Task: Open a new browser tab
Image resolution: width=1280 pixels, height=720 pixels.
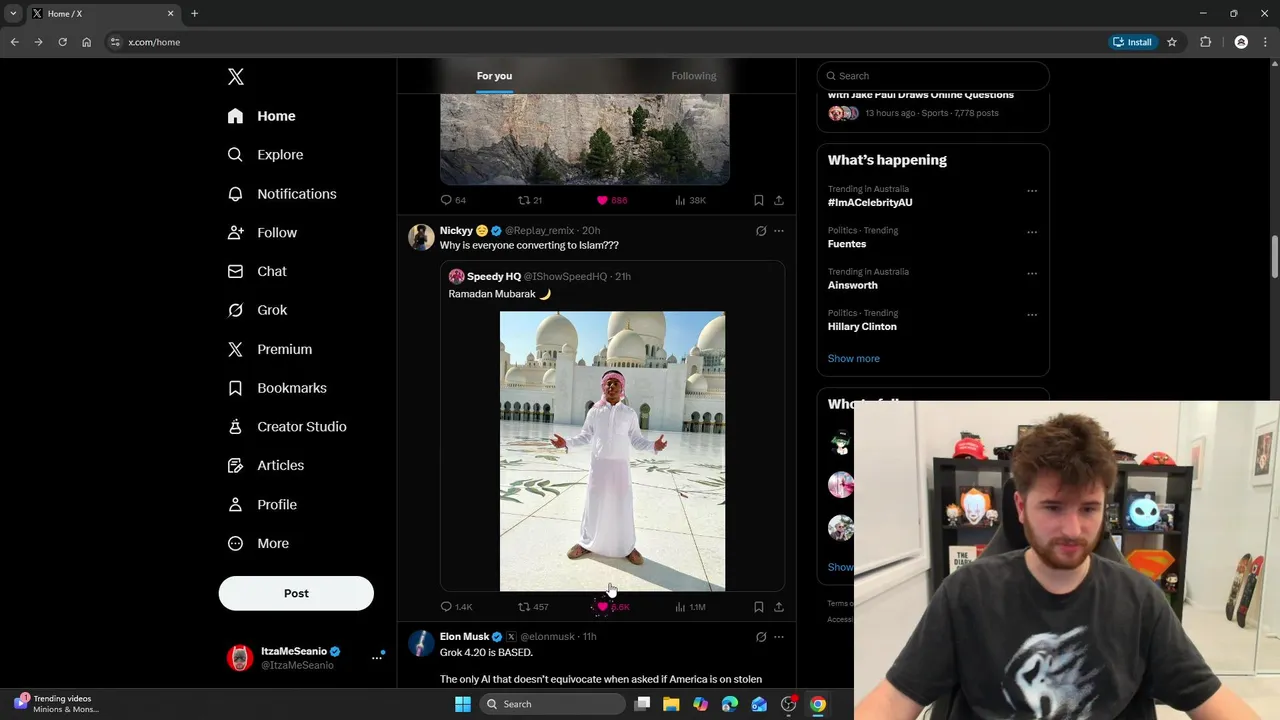Action: click(x=194, y=14)
